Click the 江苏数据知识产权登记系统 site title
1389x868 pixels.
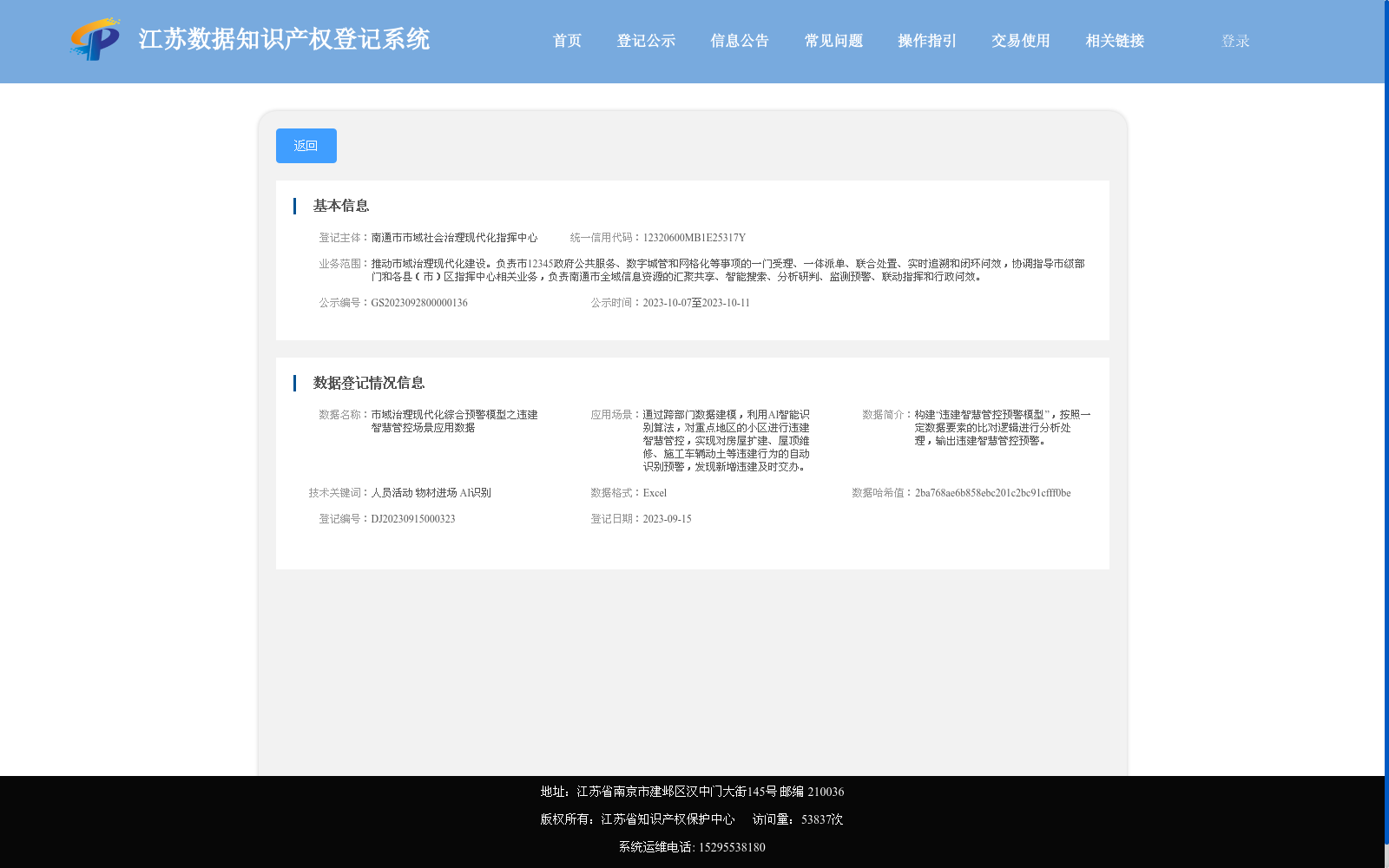click(x=284, y=40)
